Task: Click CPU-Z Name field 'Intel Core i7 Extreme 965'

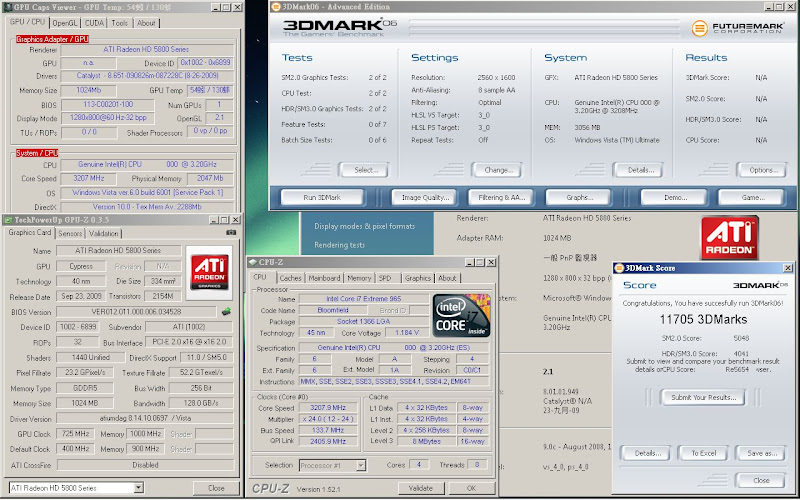Action: coord(363,299)
